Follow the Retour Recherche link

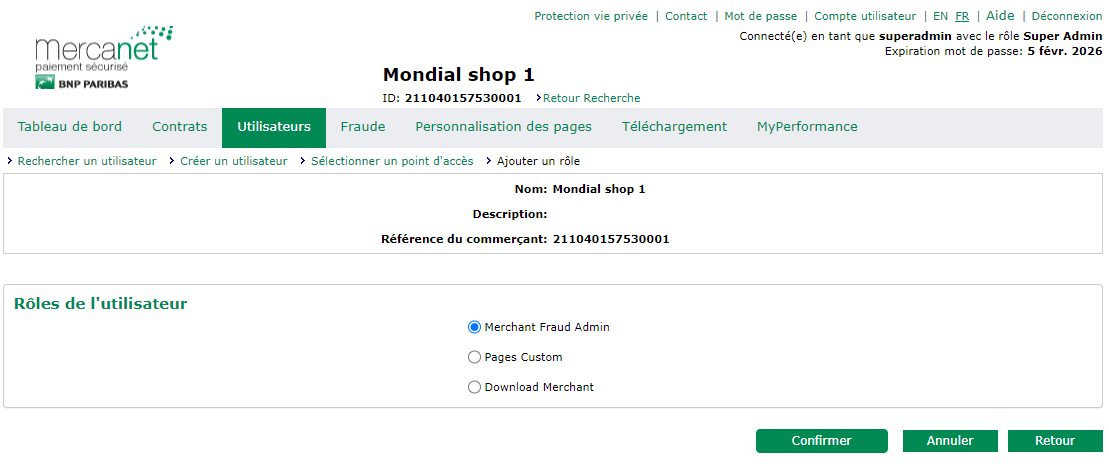[591, 98]
